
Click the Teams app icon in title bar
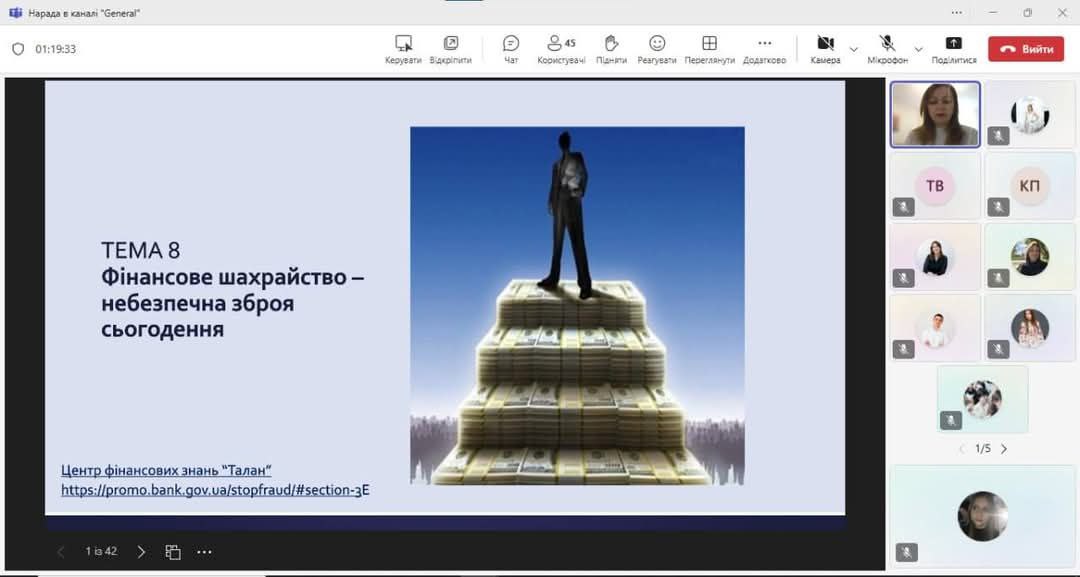(x=15, y=12)
